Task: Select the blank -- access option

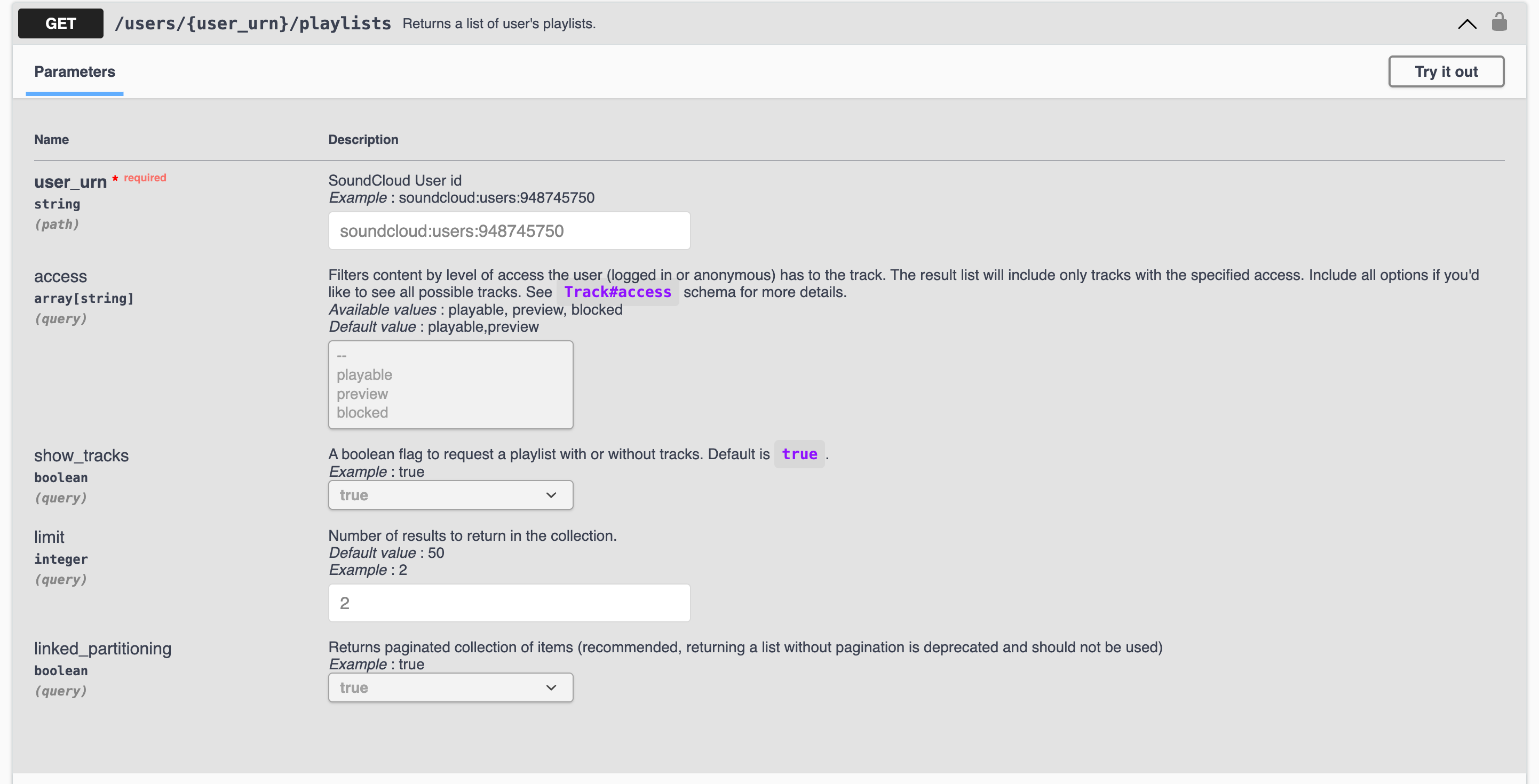Action: pos(342,356)
